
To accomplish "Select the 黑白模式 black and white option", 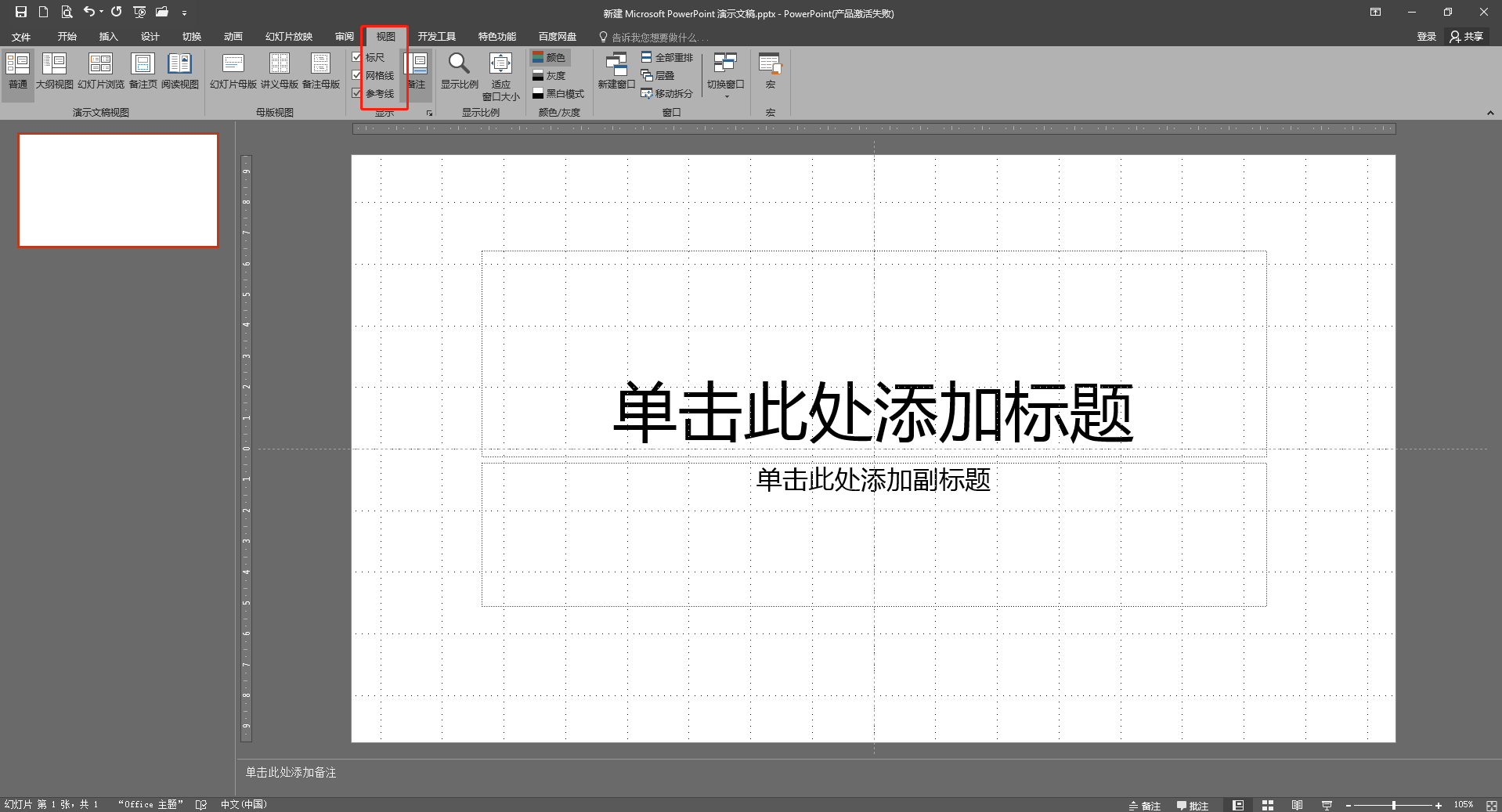I will pos(558,93).
